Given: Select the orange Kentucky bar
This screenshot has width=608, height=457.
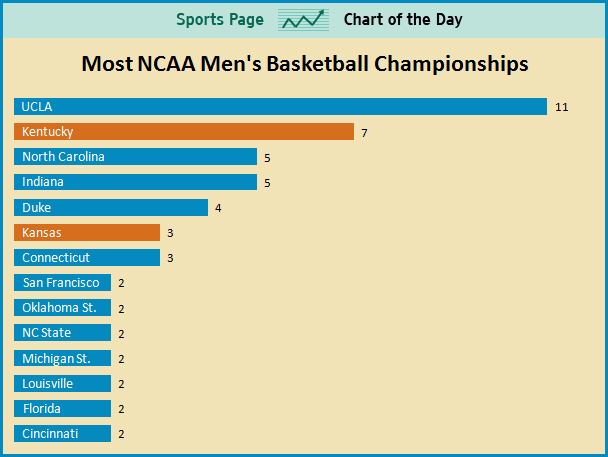Looking at the screenshot, I should 184,132.
